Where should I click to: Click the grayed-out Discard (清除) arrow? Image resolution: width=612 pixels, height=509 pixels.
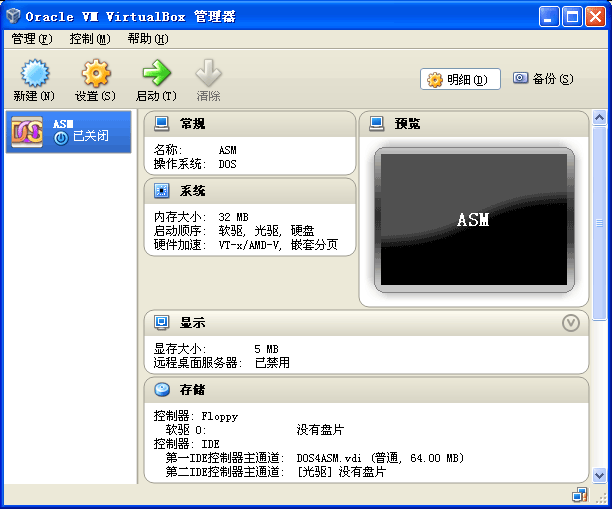(x=208, y=73)
